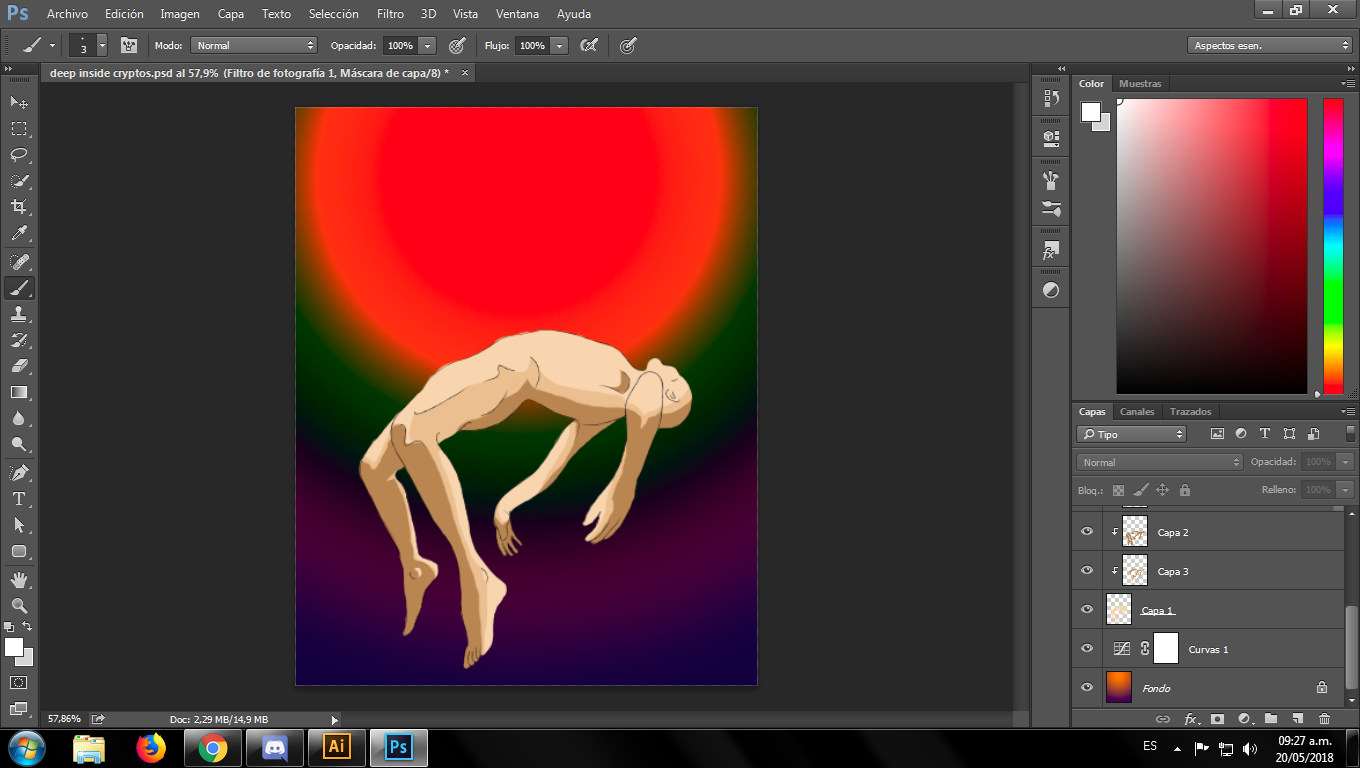Switch to the Muestras tab
This screenshot has width=1360, height=768.
[1140, 84]
